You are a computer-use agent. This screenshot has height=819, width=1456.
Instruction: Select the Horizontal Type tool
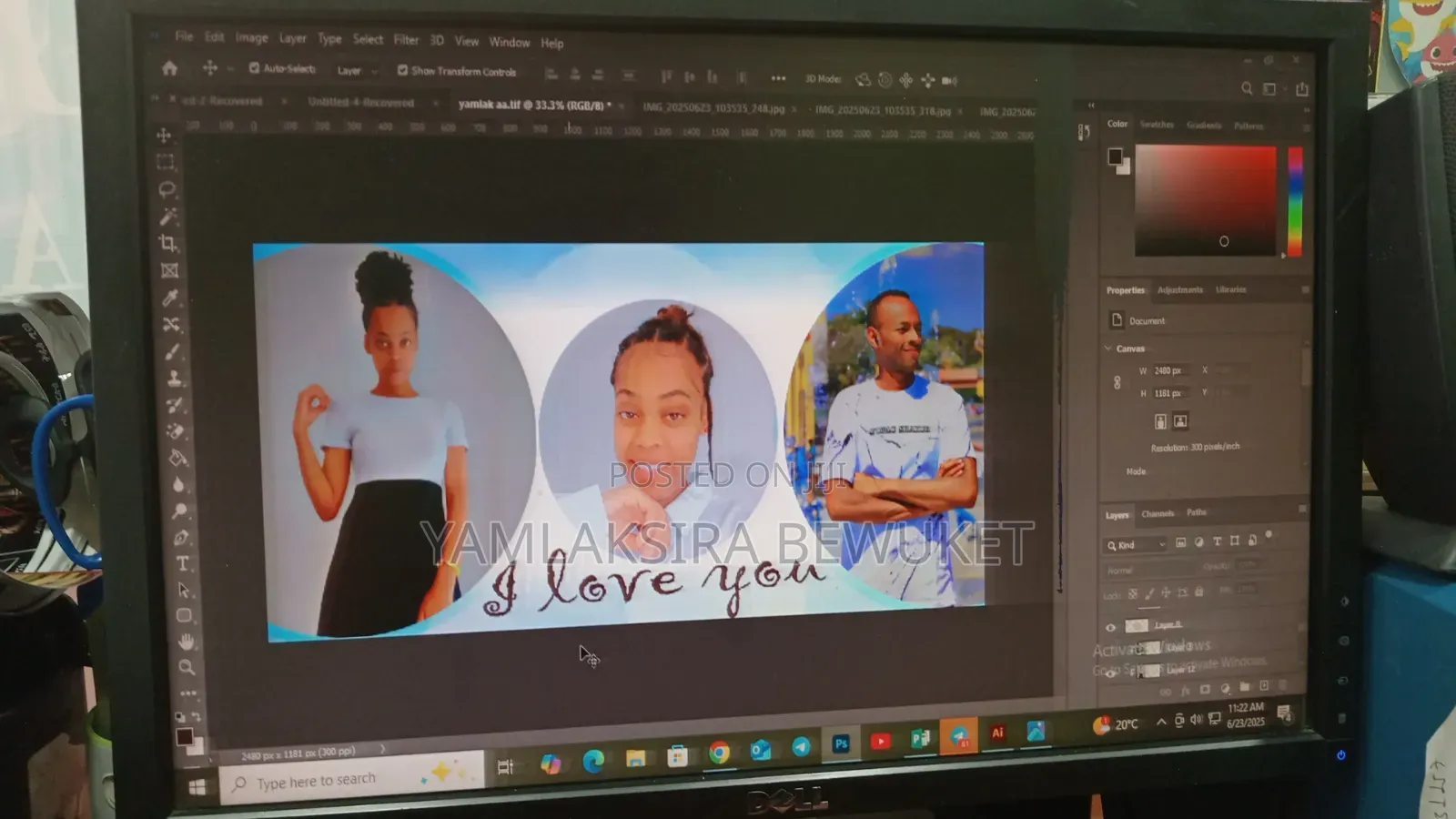pos(183,563)
